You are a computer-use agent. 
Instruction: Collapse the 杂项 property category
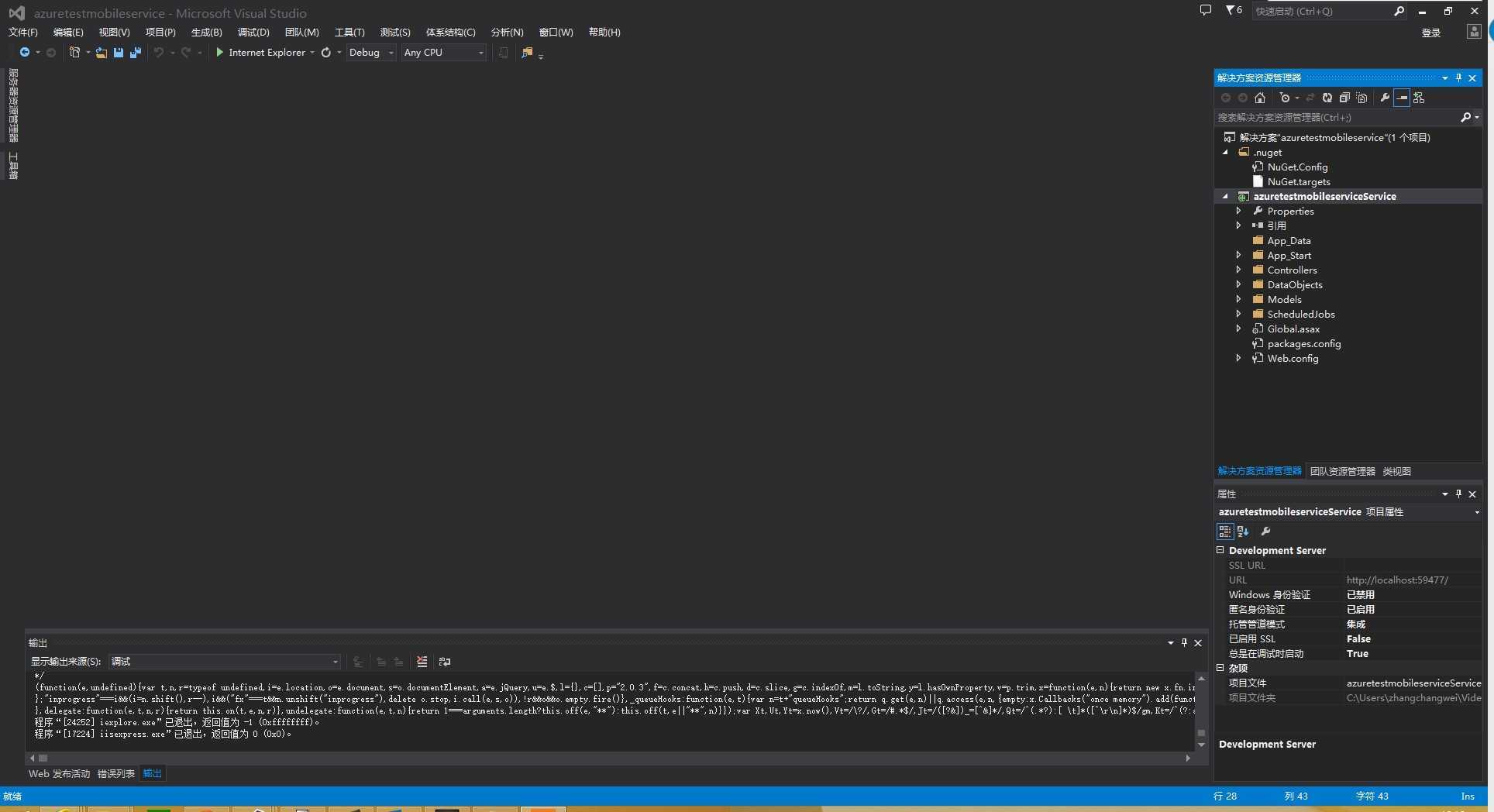click(1220, 667)
